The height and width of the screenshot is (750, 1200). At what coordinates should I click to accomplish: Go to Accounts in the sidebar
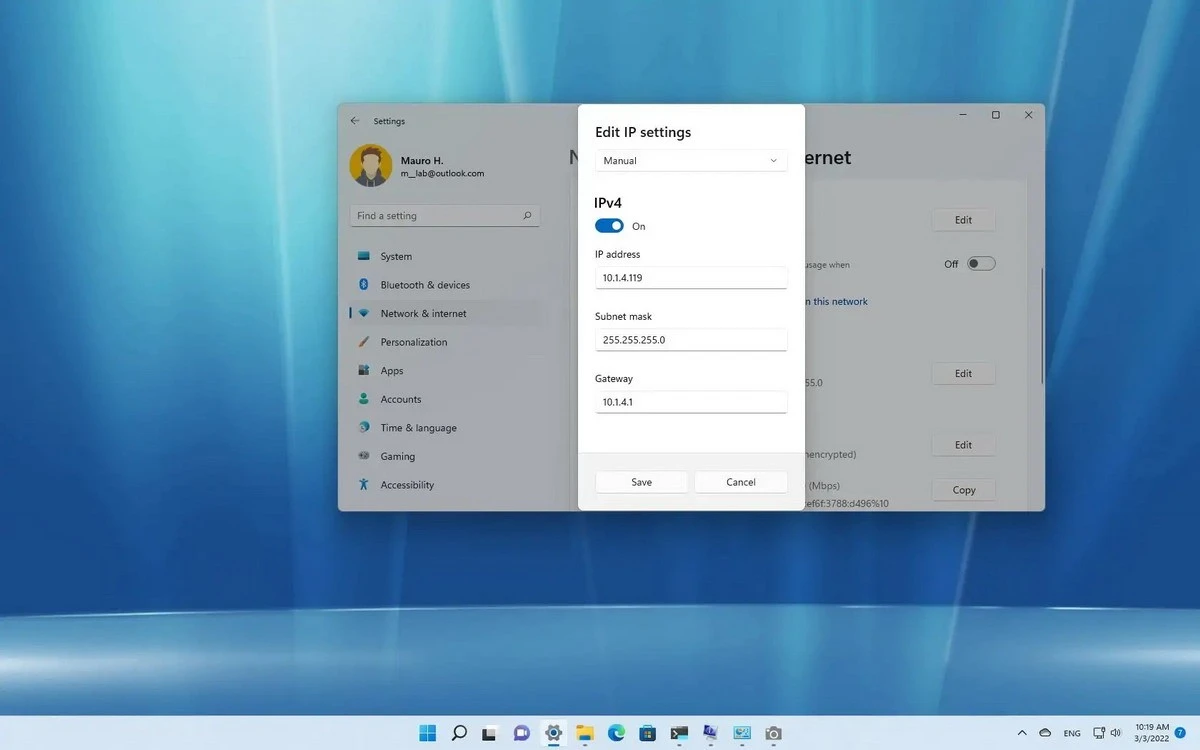(x=400, y=399)
